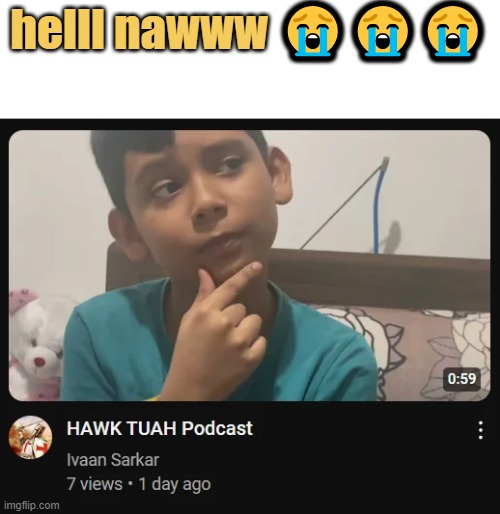Click the 0:59 duration badge
Image resolution: width=500 pixels, height=514 pixels.
coord(461,379)
